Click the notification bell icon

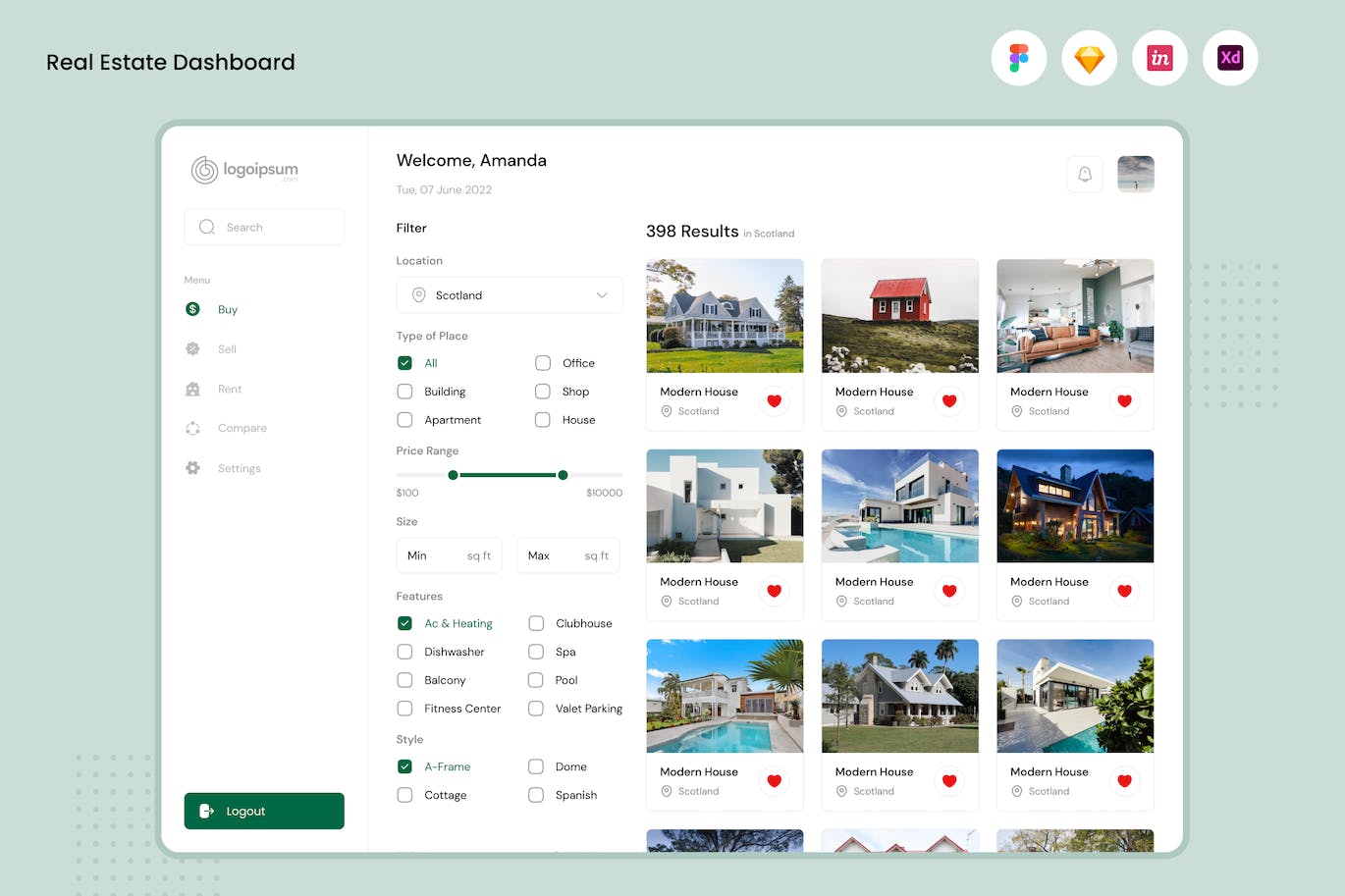1085,175
